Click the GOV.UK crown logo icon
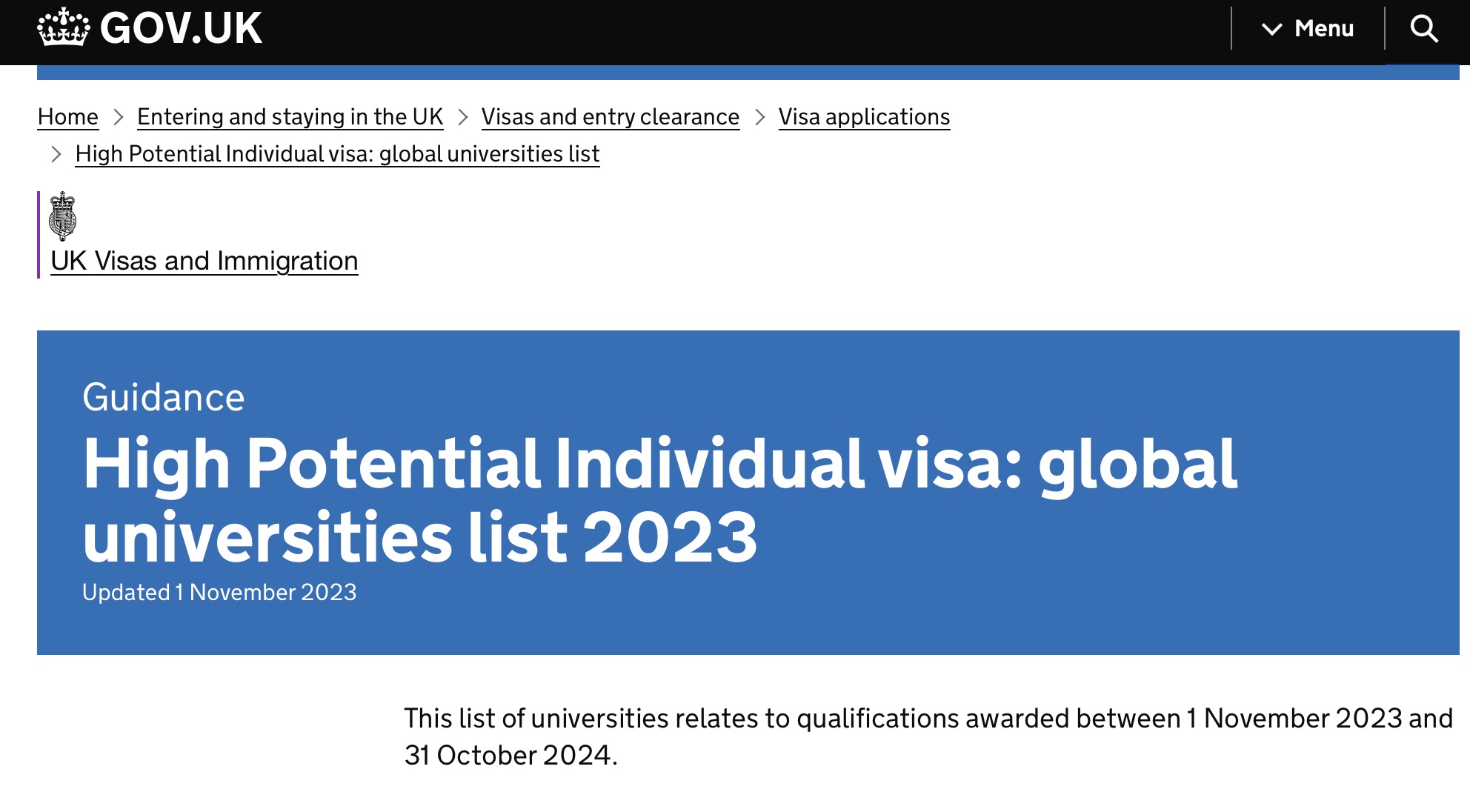This screenshot has height=812, width=1470. tap(63, 27)
